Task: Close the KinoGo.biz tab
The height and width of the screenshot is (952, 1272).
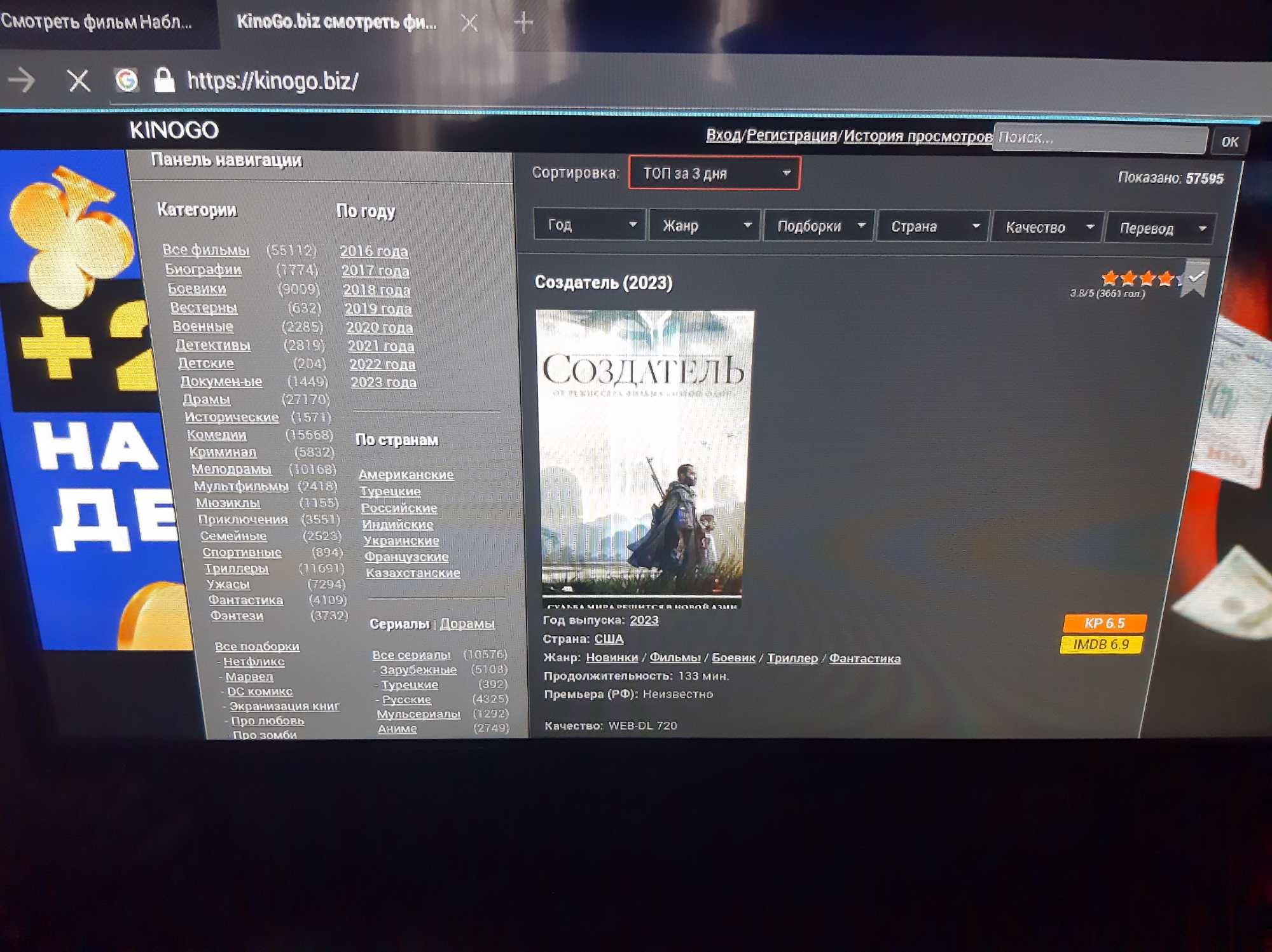Action: (x=469, y=24)
